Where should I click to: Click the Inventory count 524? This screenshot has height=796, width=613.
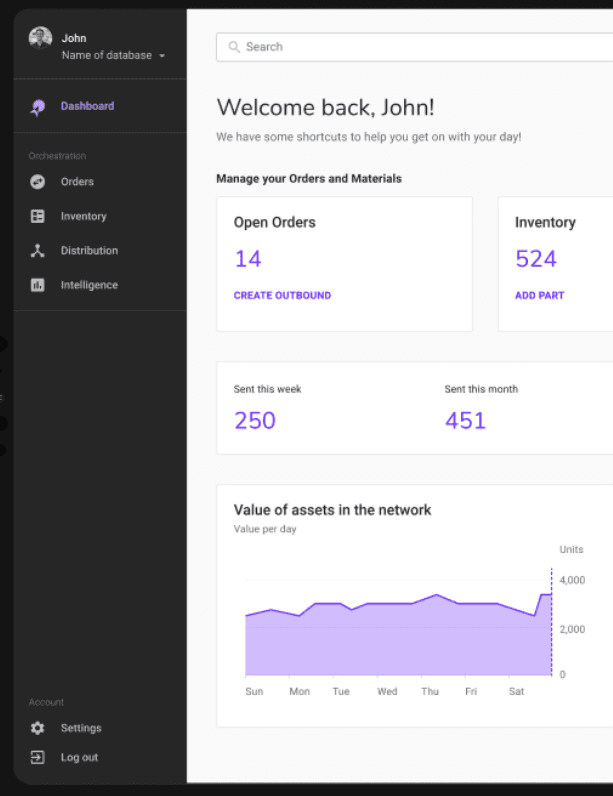click(x=536, y=259)
